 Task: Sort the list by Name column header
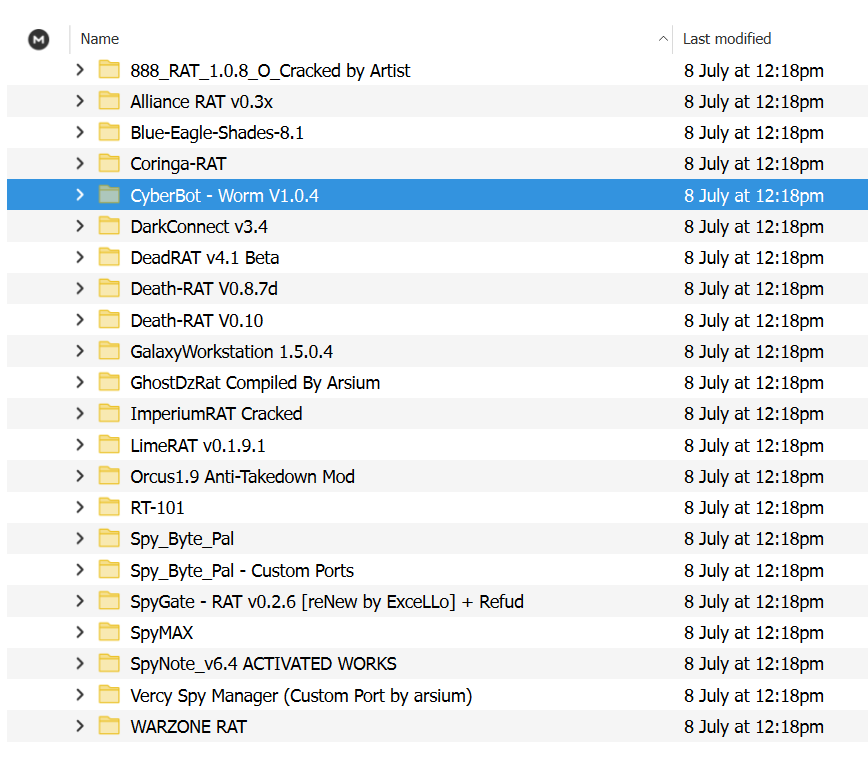[100, 39]
